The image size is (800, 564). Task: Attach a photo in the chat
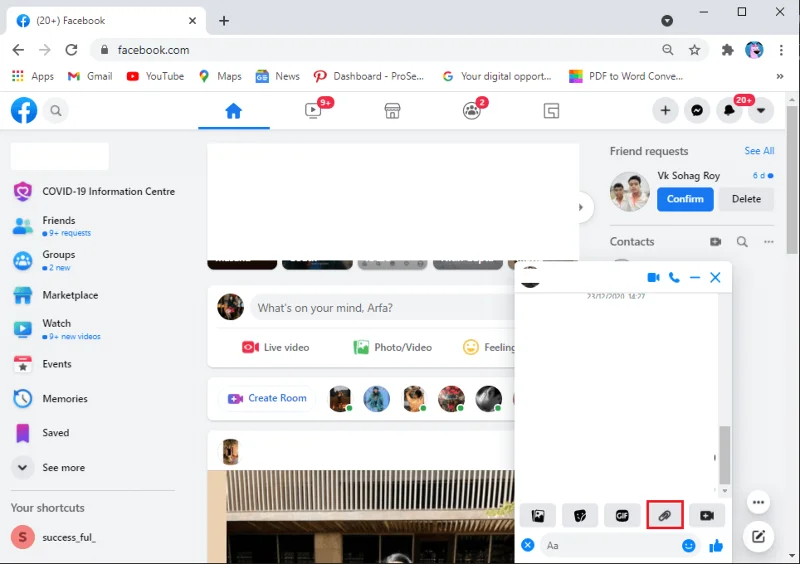click(x=538, y=516)
